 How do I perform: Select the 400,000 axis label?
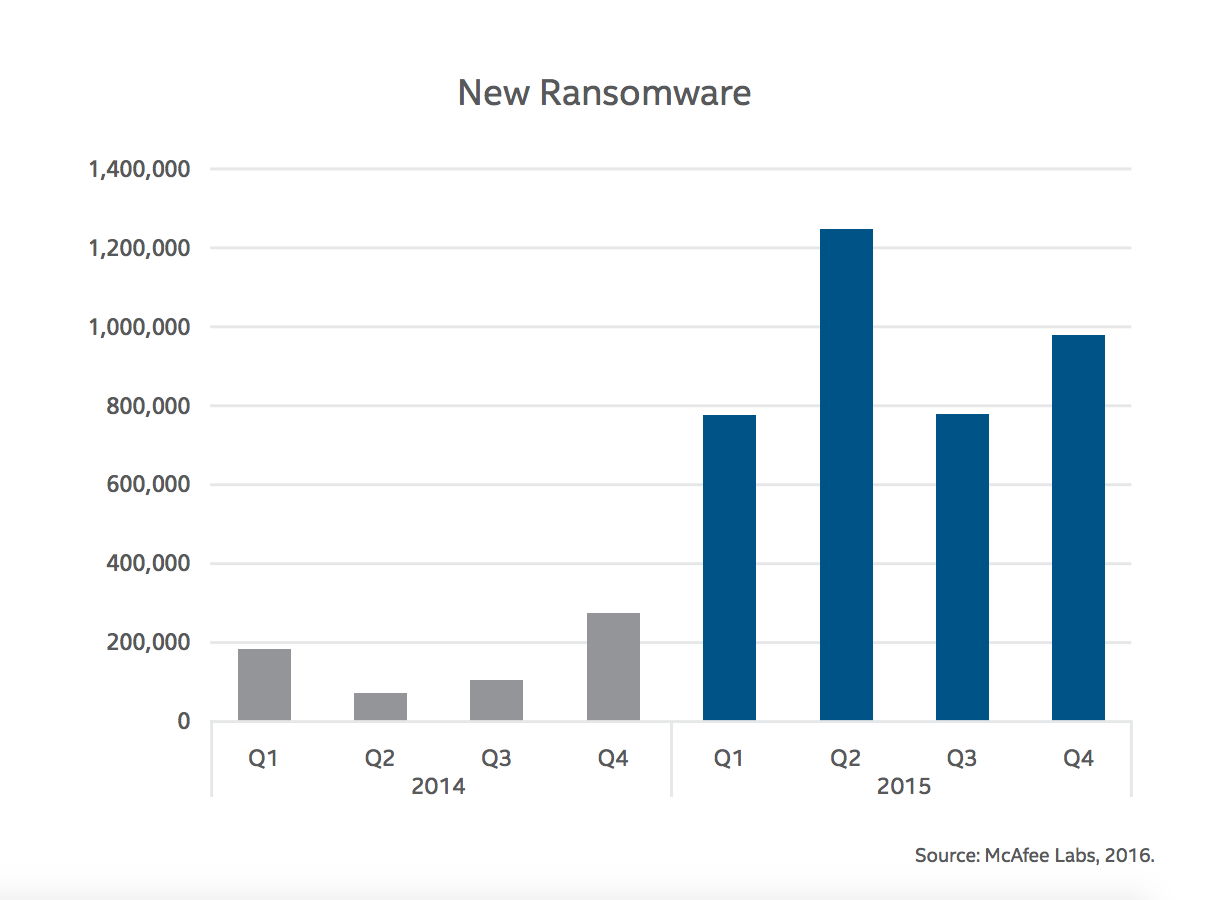[148, 564]
